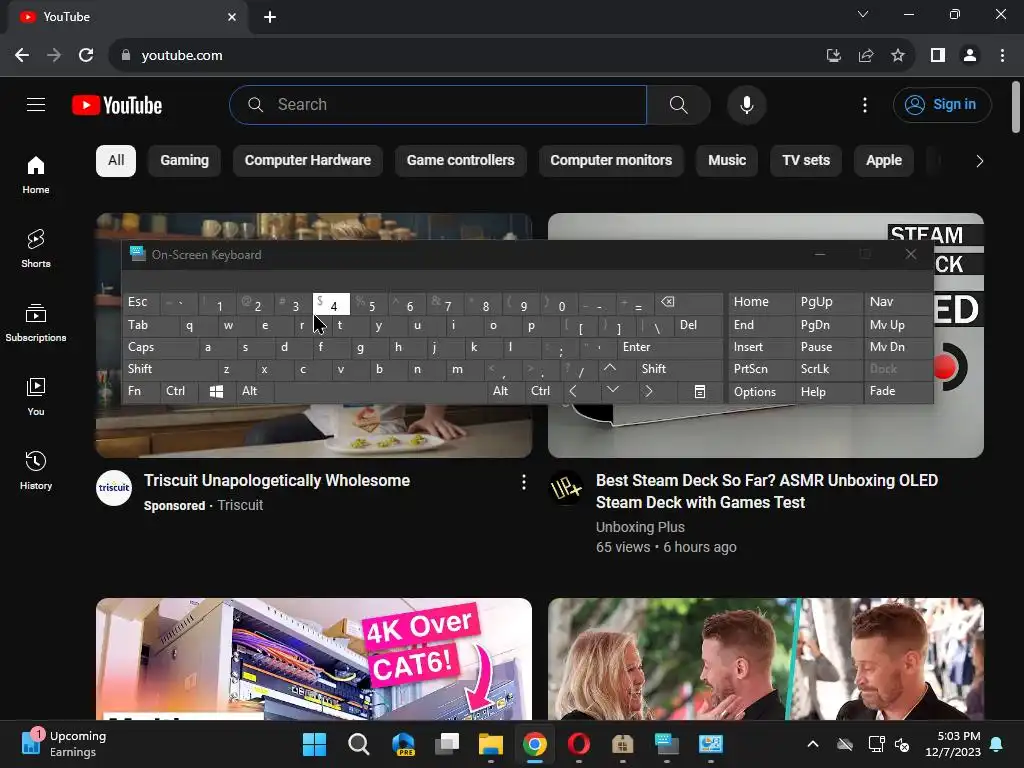Screen dimensions: 1024x768
Task: Toggle the Fn key on On-Screen Keyboard
Action: [x=141, y=391]
